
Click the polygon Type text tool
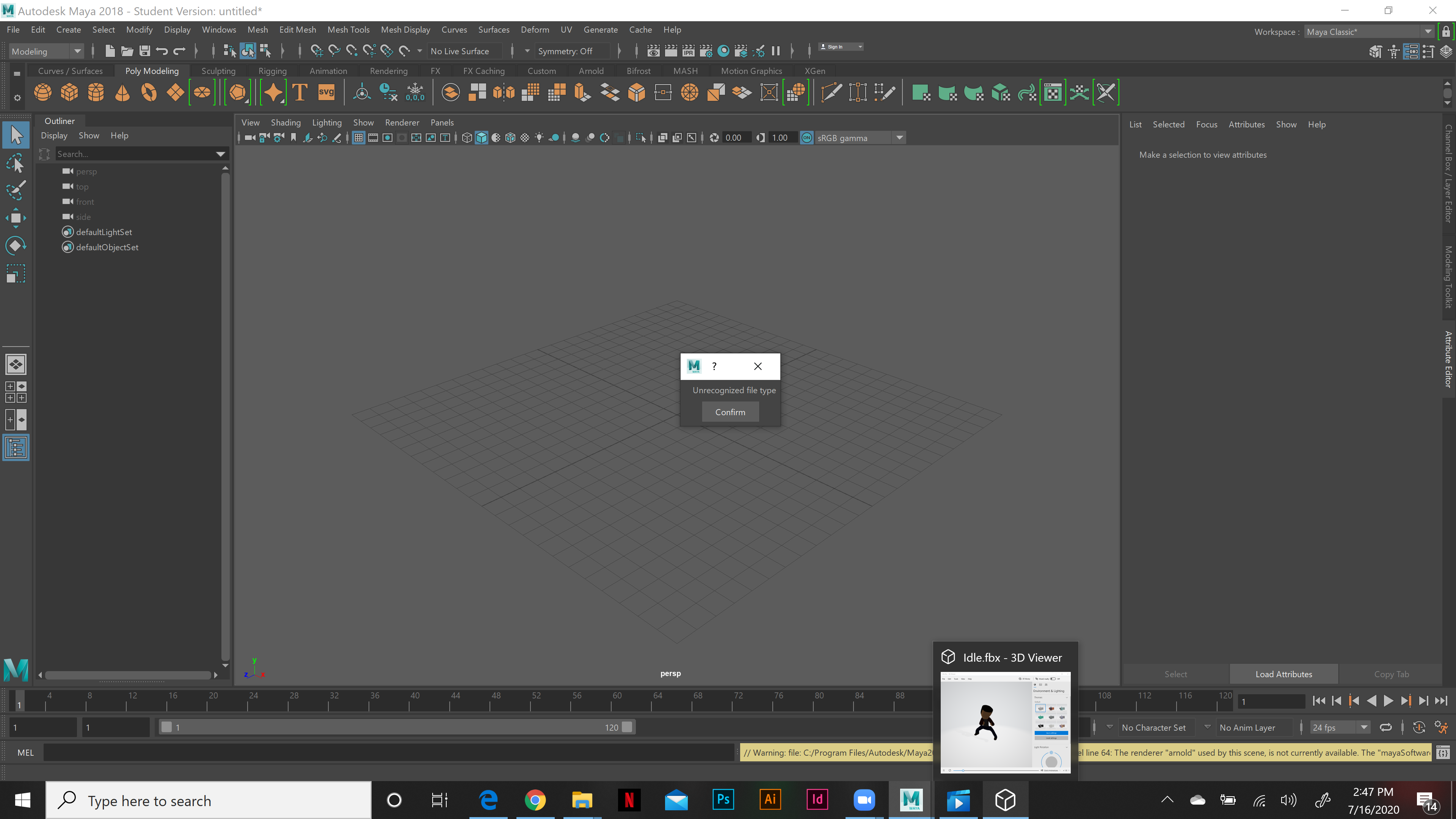pos(300,92)
